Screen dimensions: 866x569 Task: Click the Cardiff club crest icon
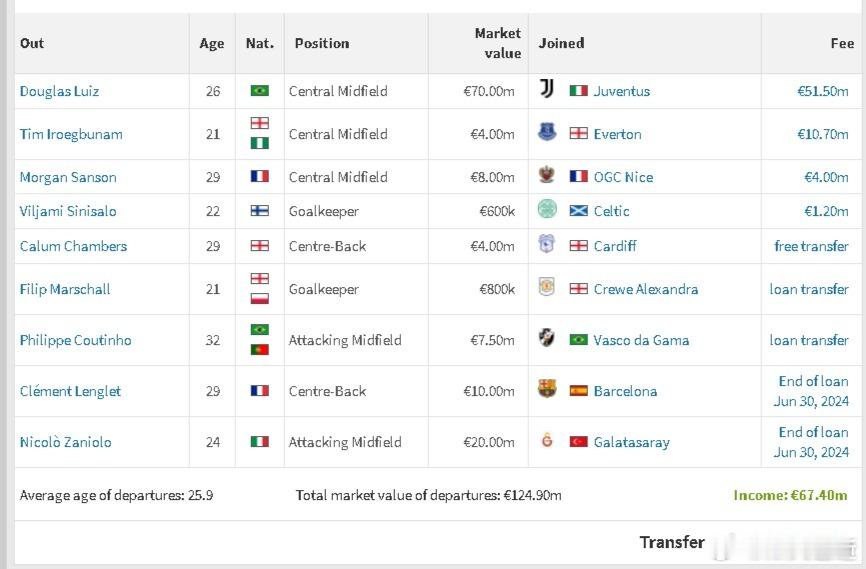click(x=547, y=244)
